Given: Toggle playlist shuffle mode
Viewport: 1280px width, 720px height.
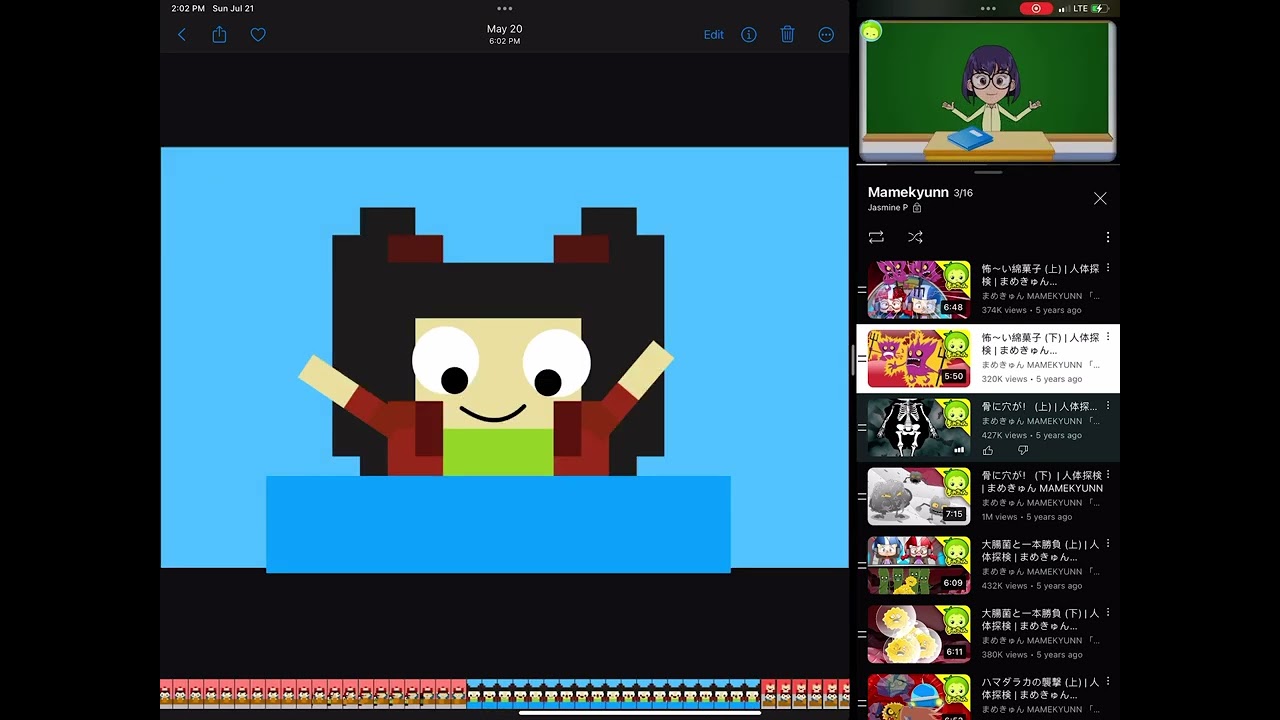Looking at the screenshot, I should (915, 237).
